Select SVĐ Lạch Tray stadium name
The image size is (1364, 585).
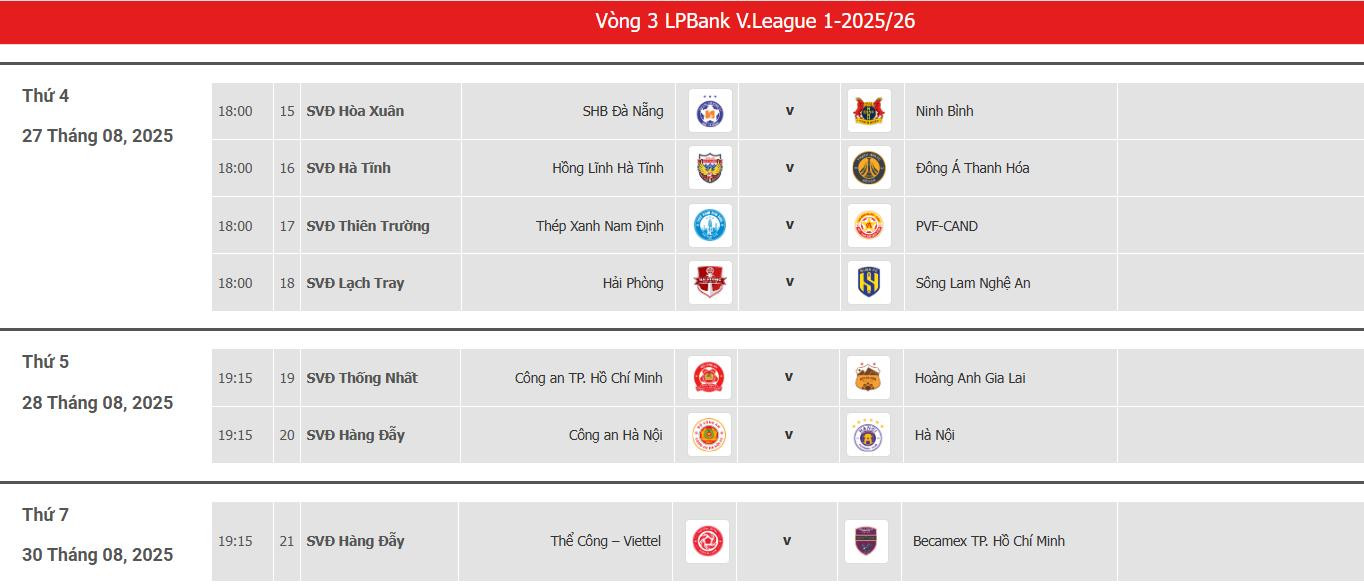pos(355,283)
